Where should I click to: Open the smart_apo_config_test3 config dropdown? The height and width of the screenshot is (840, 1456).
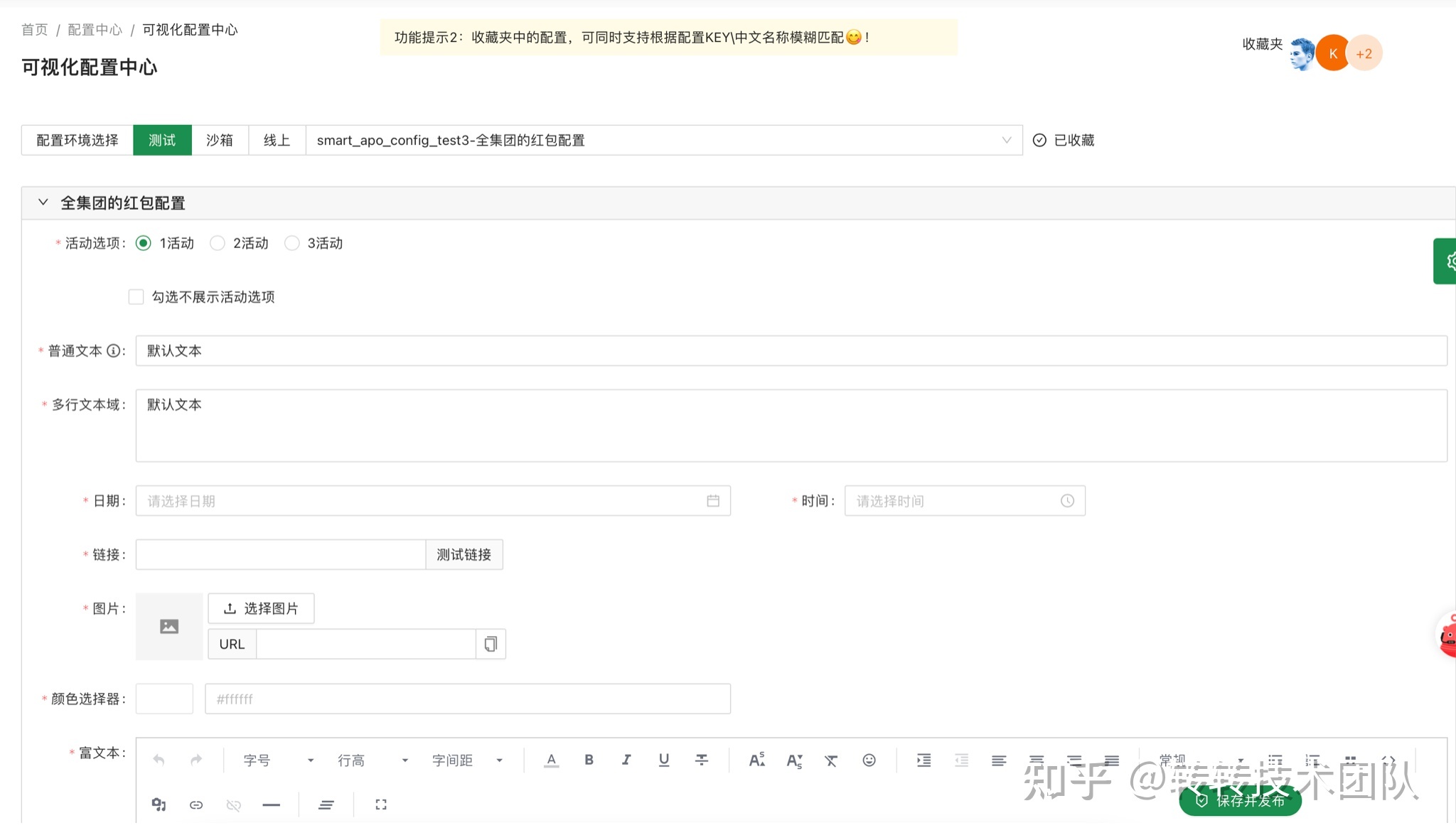(664, 140)
